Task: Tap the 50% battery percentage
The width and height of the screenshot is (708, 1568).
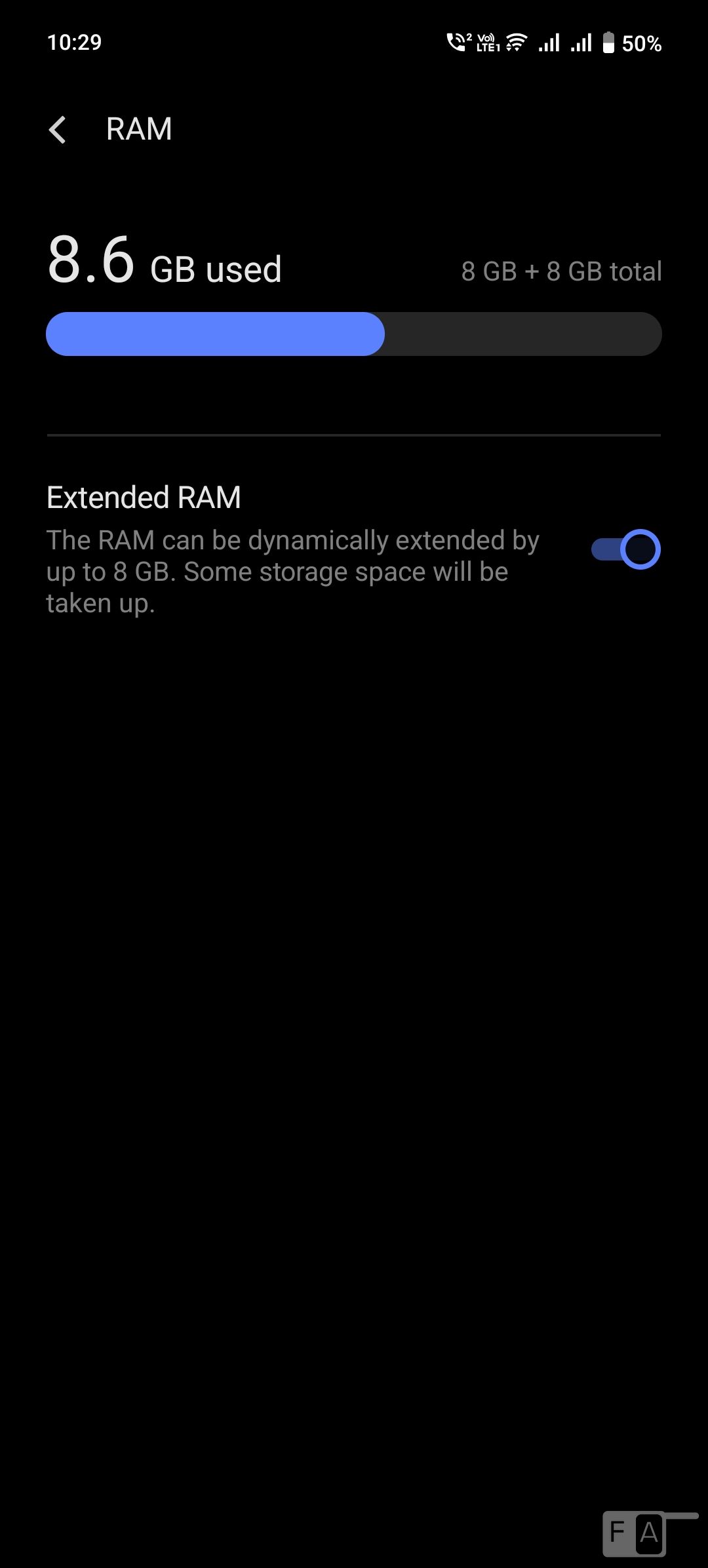Action: click(x=642, y=44)
